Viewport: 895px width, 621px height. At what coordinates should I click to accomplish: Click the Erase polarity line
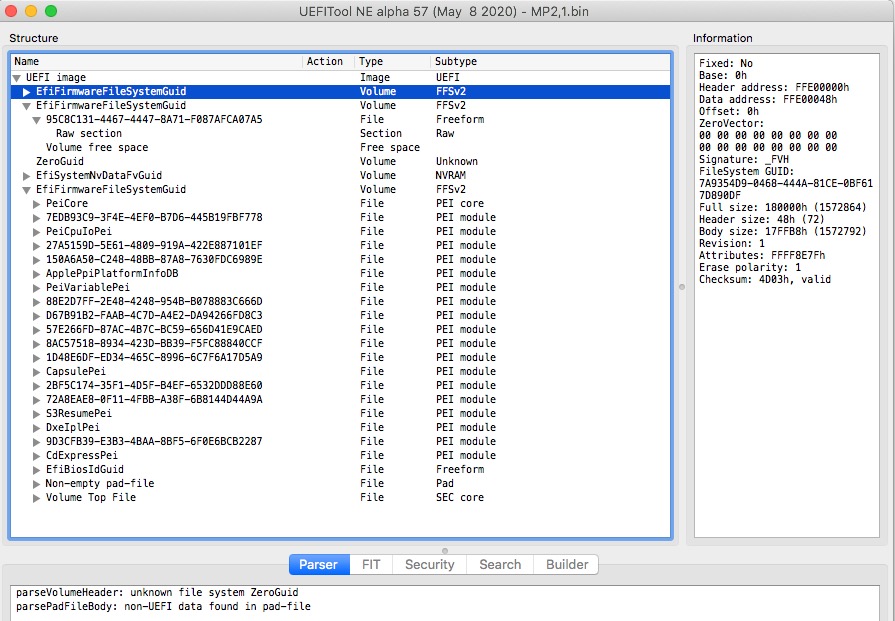[749, 267]
